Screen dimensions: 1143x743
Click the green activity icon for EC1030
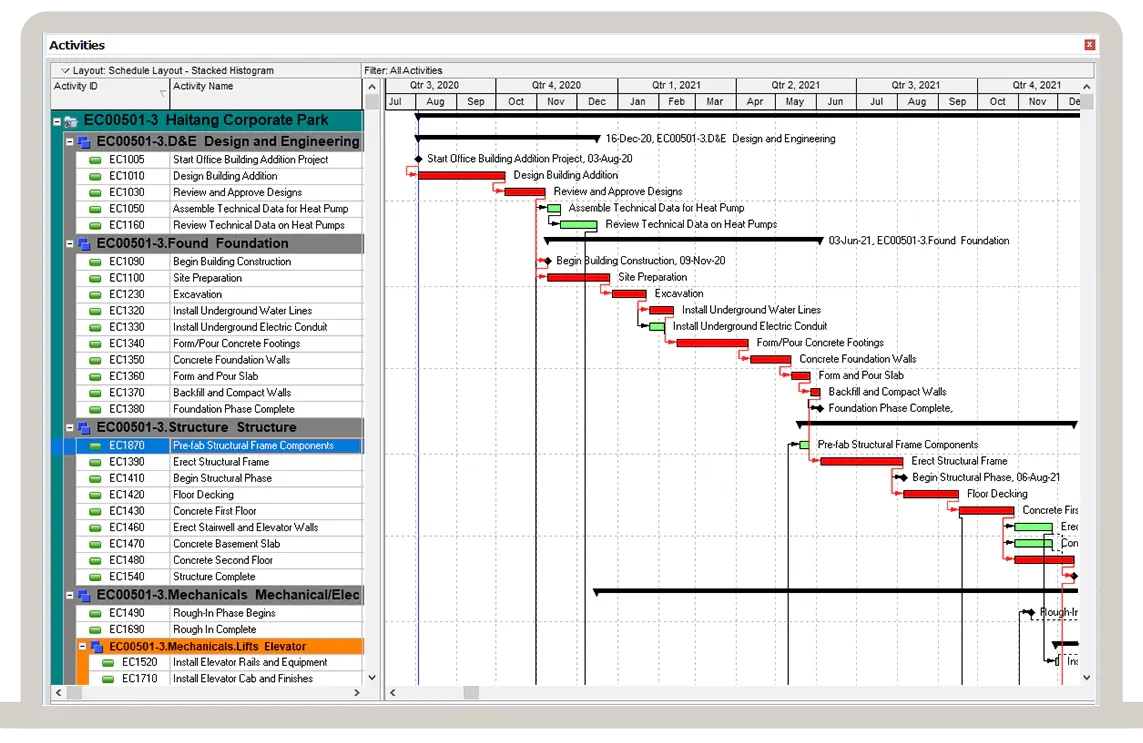(95, 192)
